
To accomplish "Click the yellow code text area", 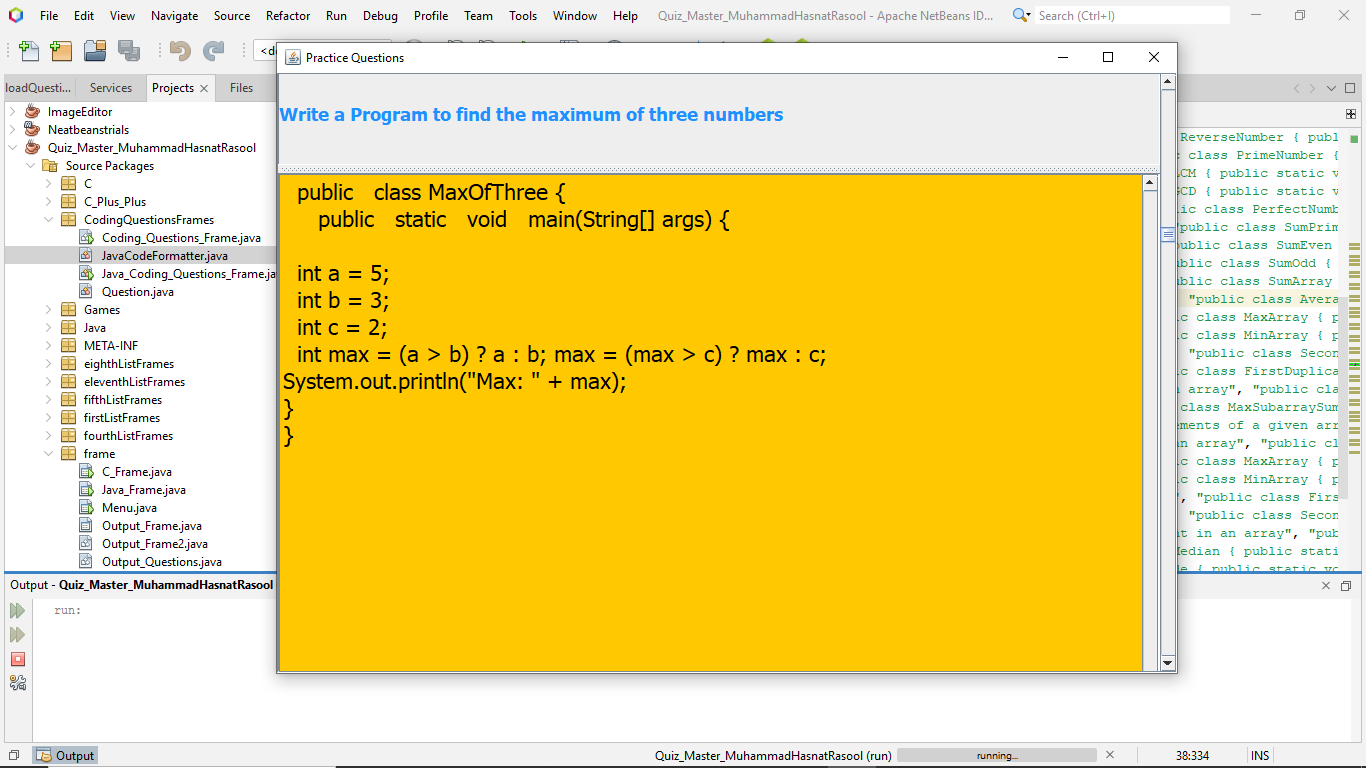I will click(710, 423).
